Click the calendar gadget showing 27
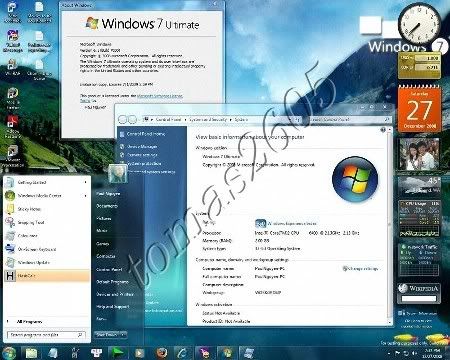 [x=420, y=108]
